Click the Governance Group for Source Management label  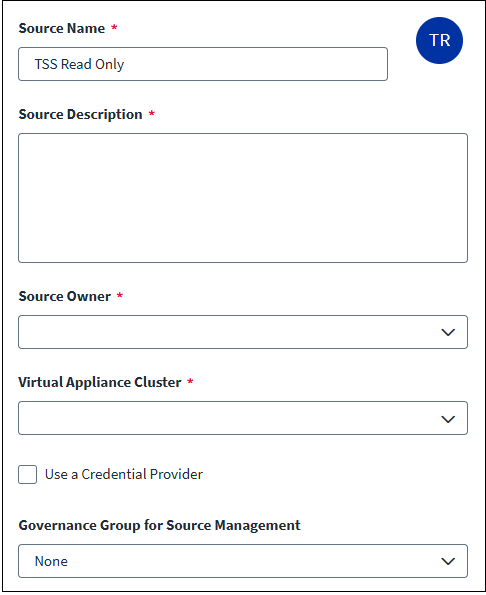click(159, 525)
